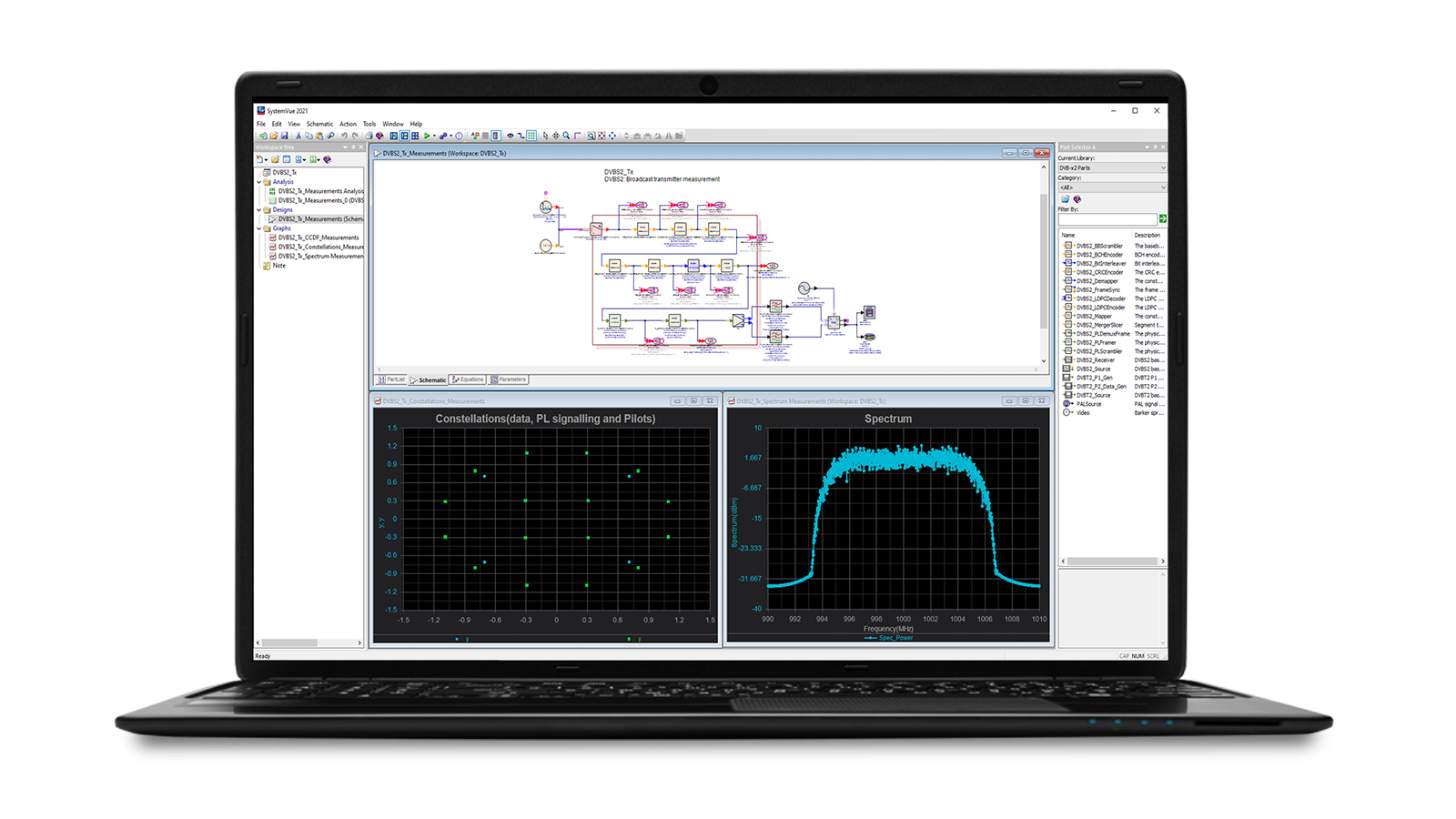Click the purple book icon in Workspace Tree toolbar

pyautogui.click(x=328, y=159)
